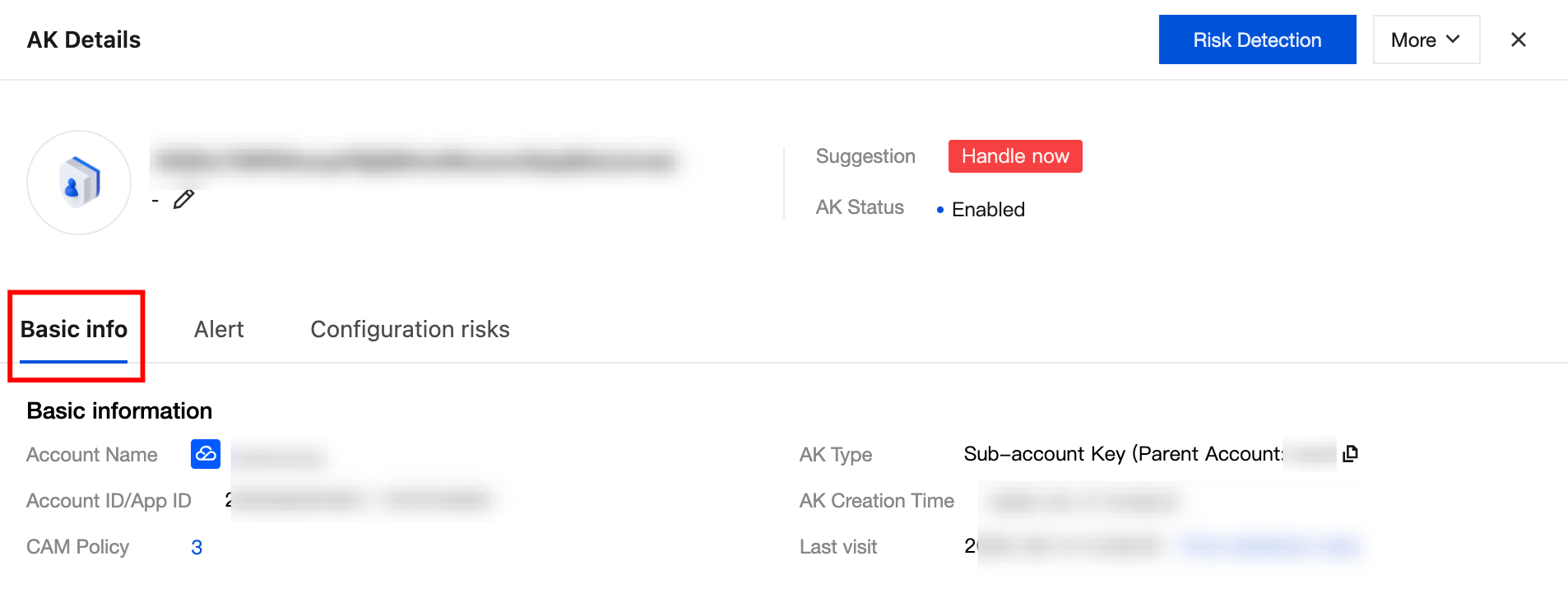Screen dimensions: 1568x607
Task: Click the Basic information section heading
Action: pyautogui.click(x=119, y=410)
